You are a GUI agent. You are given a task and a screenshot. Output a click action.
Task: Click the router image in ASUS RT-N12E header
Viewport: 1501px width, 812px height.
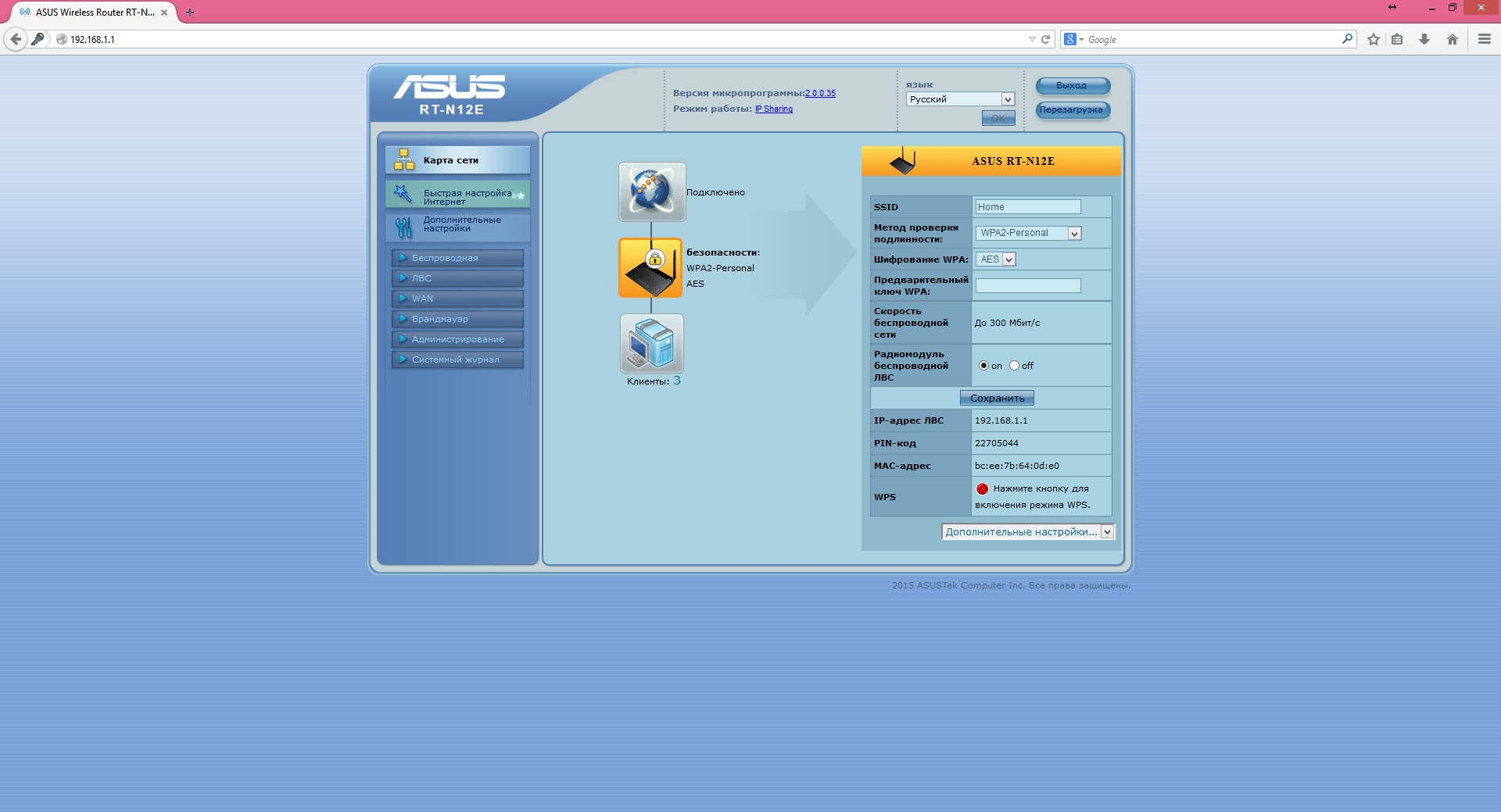click(902, 161)
